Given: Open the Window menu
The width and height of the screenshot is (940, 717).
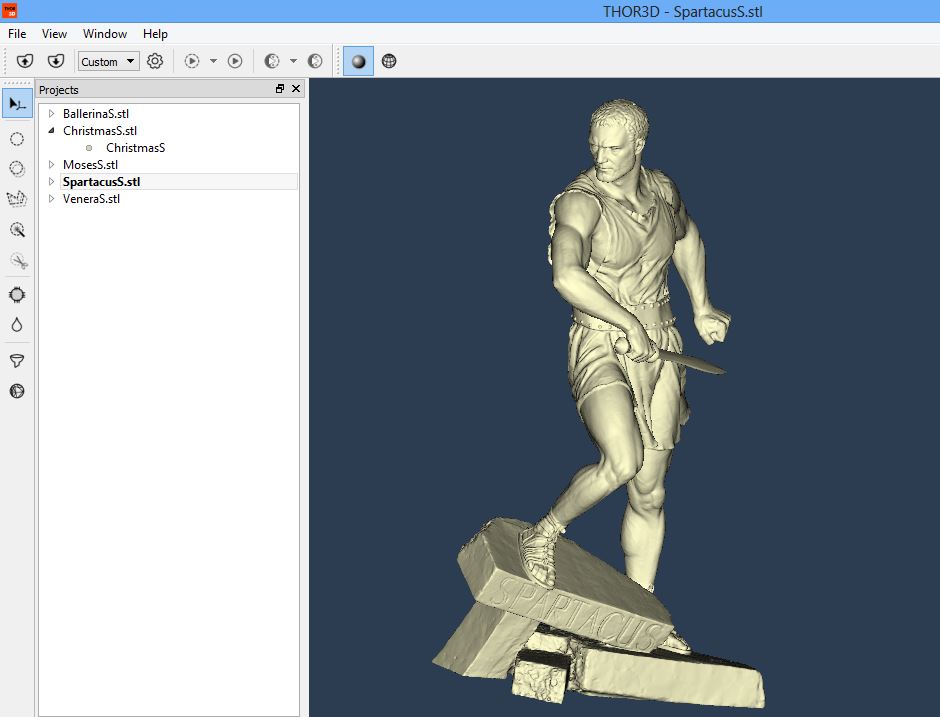Looking at the screenshot, I should coord(105,33).
